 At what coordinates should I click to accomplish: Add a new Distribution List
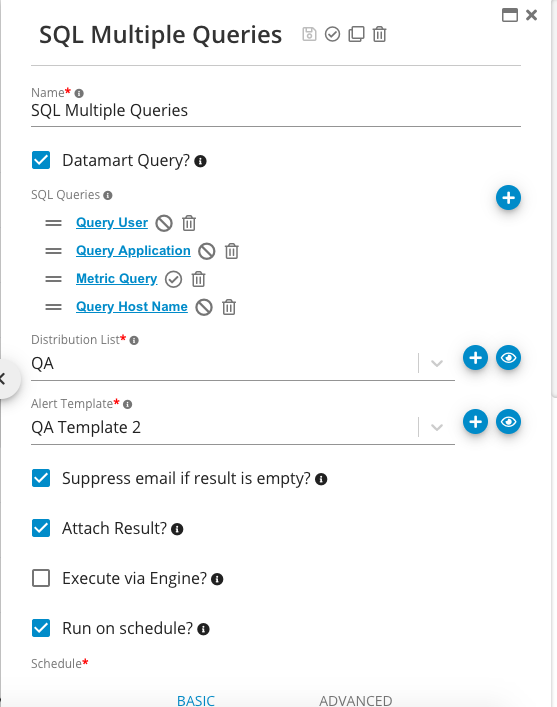tap(475, 358)
